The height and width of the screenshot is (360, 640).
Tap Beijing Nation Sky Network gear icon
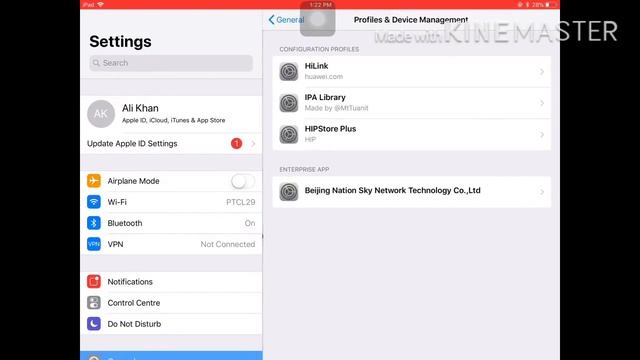[x=289, y=191]
